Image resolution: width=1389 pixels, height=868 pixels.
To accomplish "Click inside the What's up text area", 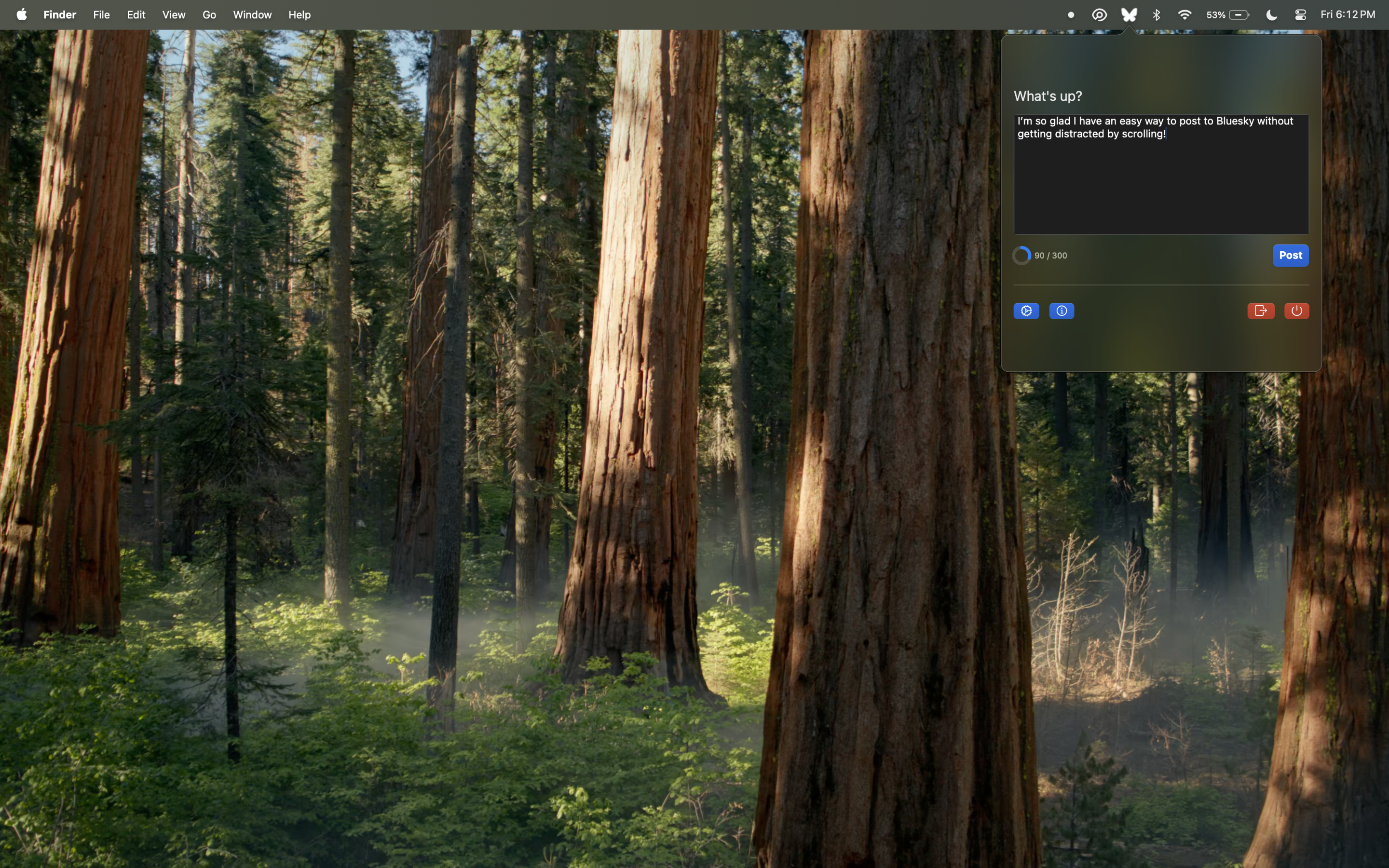I will point(1160,184).
